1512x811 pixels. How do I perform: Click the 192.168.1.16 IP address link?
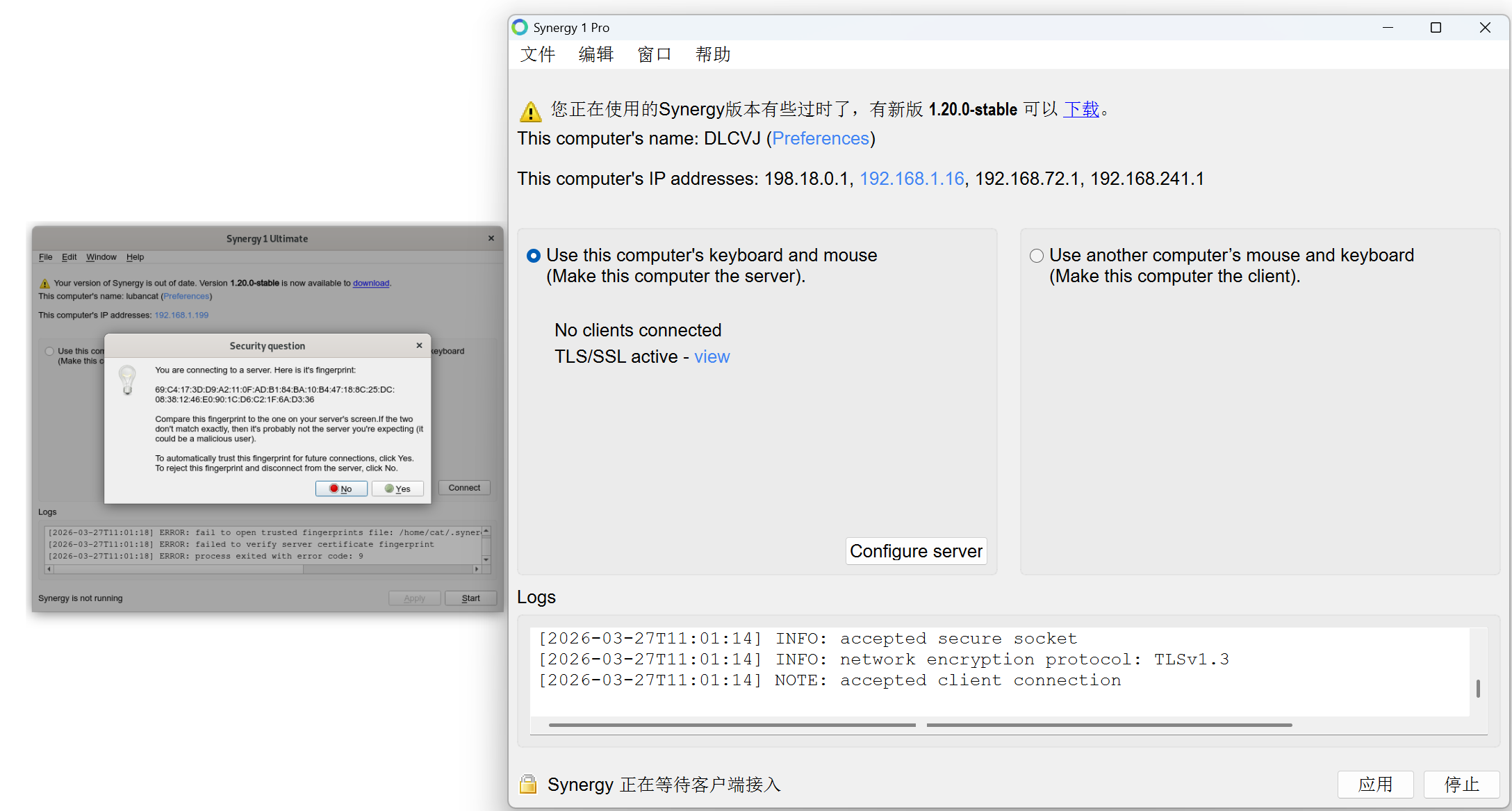point(912,179)
